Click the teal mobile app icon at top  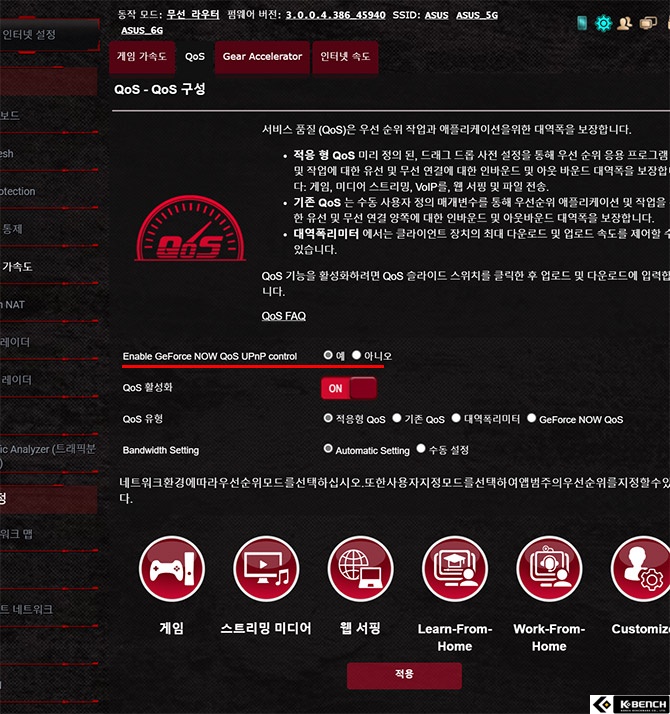[x=582, y=23]
